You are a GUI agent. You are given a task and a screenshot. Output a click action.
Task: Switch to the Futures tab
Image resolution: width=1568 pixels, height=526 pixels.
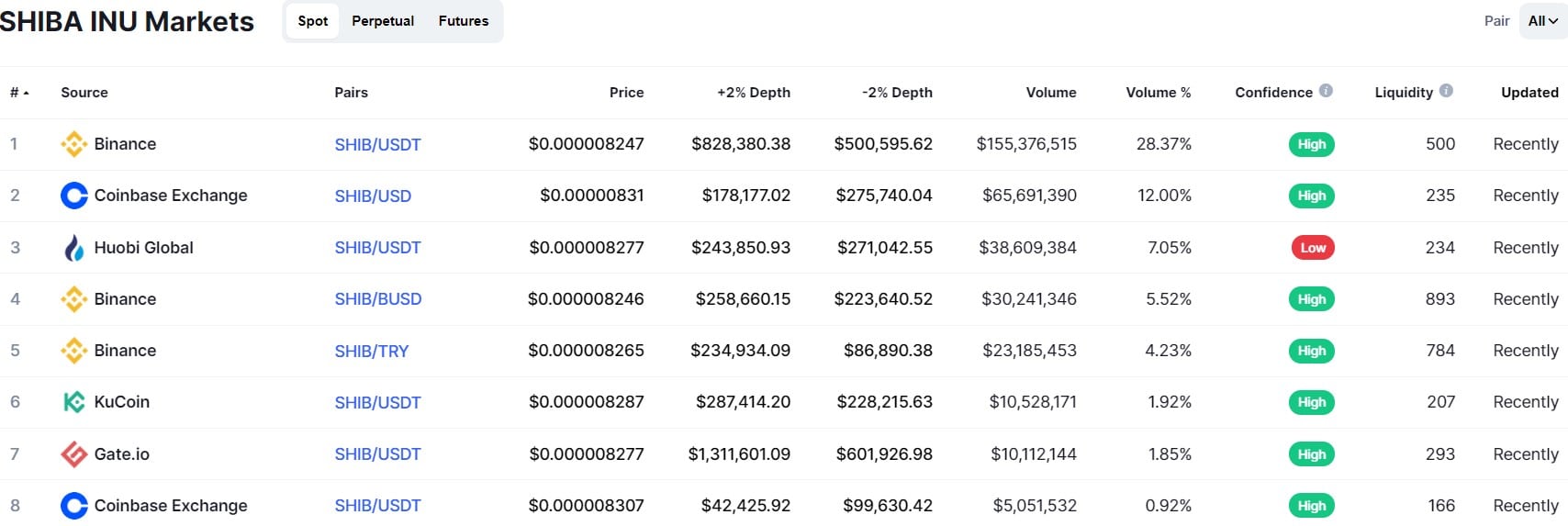[464, 21]
